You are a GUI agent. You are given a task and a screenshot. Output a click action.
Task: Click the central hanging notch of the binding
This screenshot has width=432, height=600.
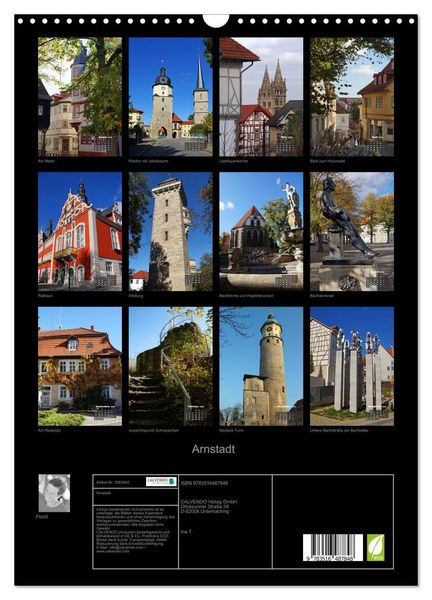click(216, 20)
